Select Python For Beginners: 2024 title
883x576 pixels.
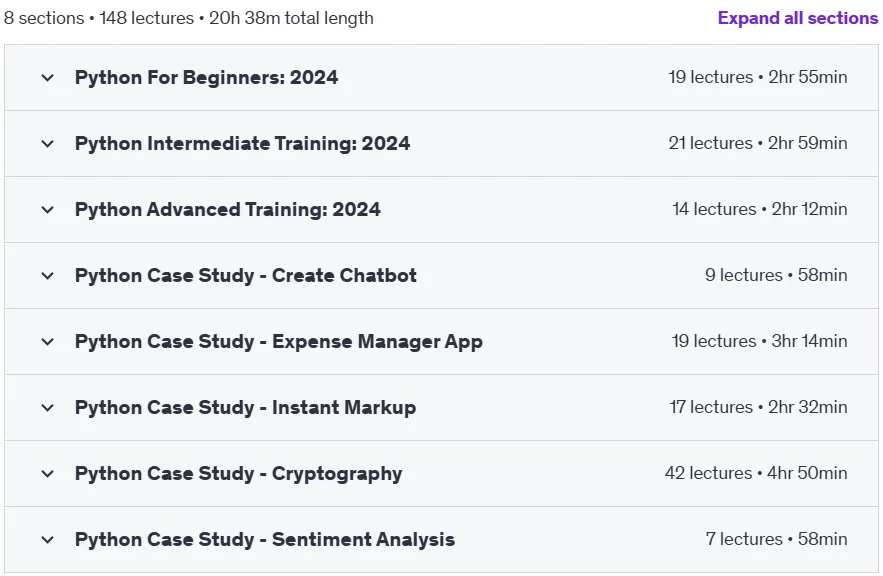[206, 77]
